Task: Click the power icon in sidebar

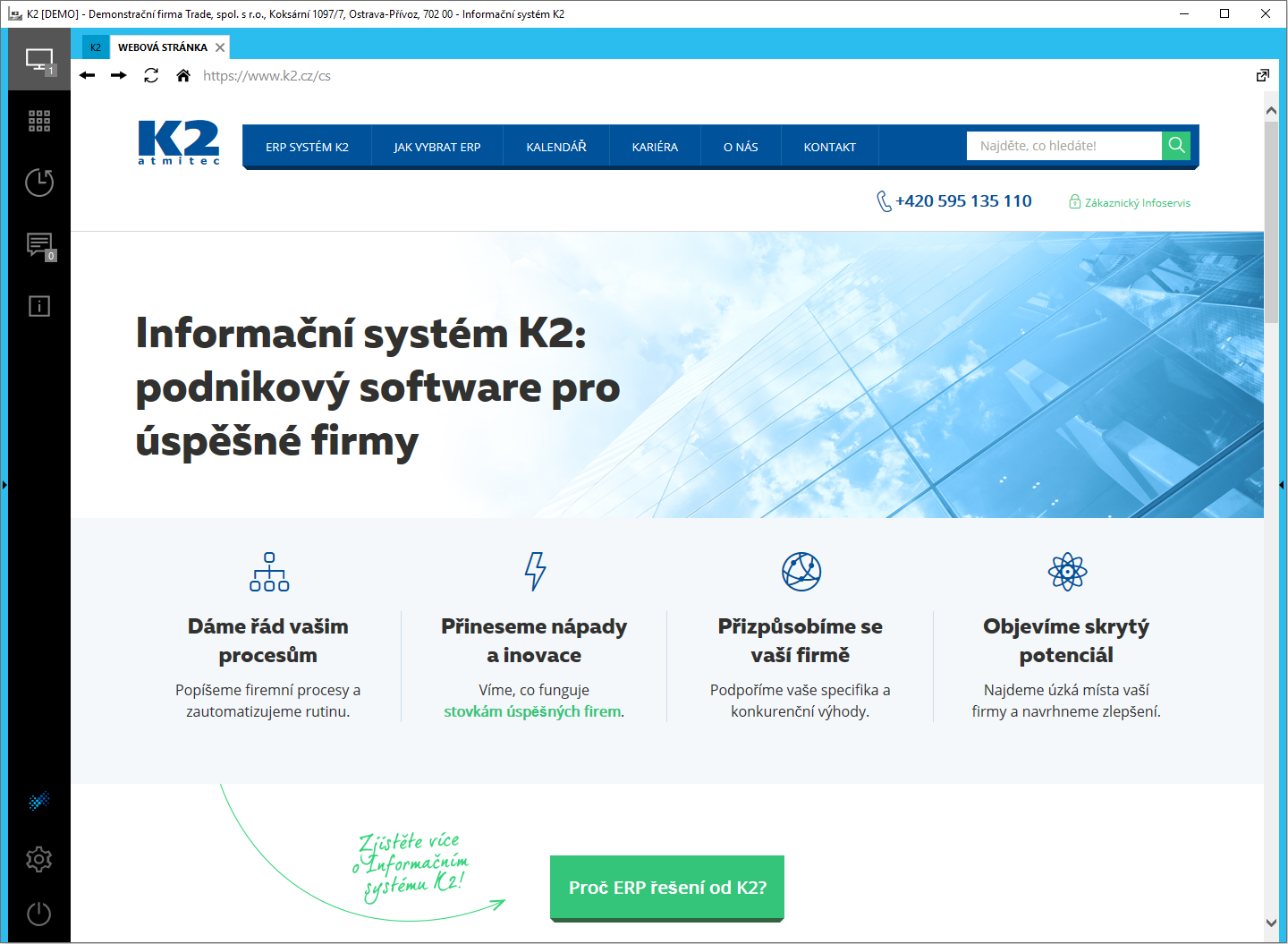Action: [x=39, y=914]
